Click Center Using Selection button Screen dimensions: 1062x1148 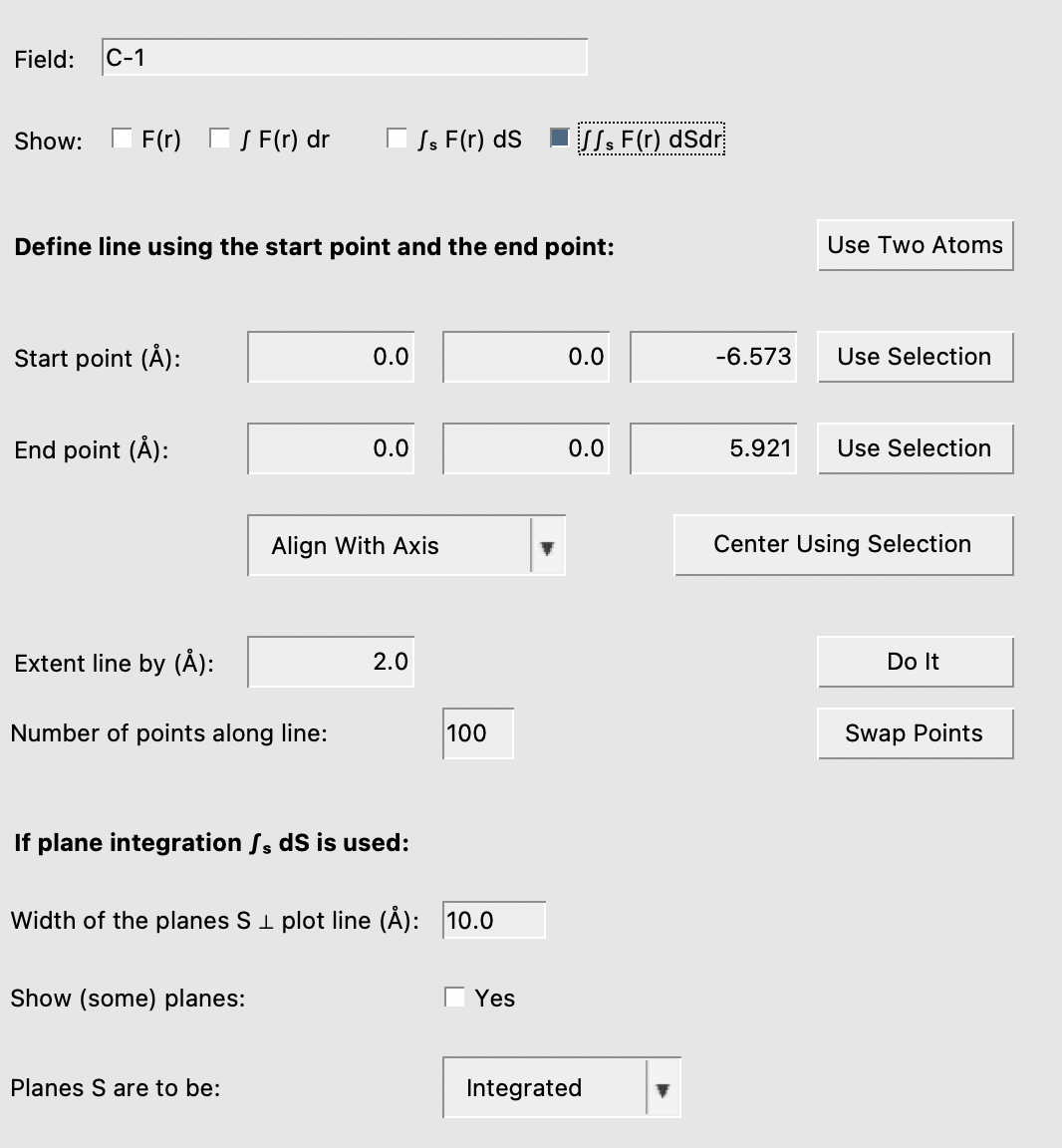[x=843, y=544]
